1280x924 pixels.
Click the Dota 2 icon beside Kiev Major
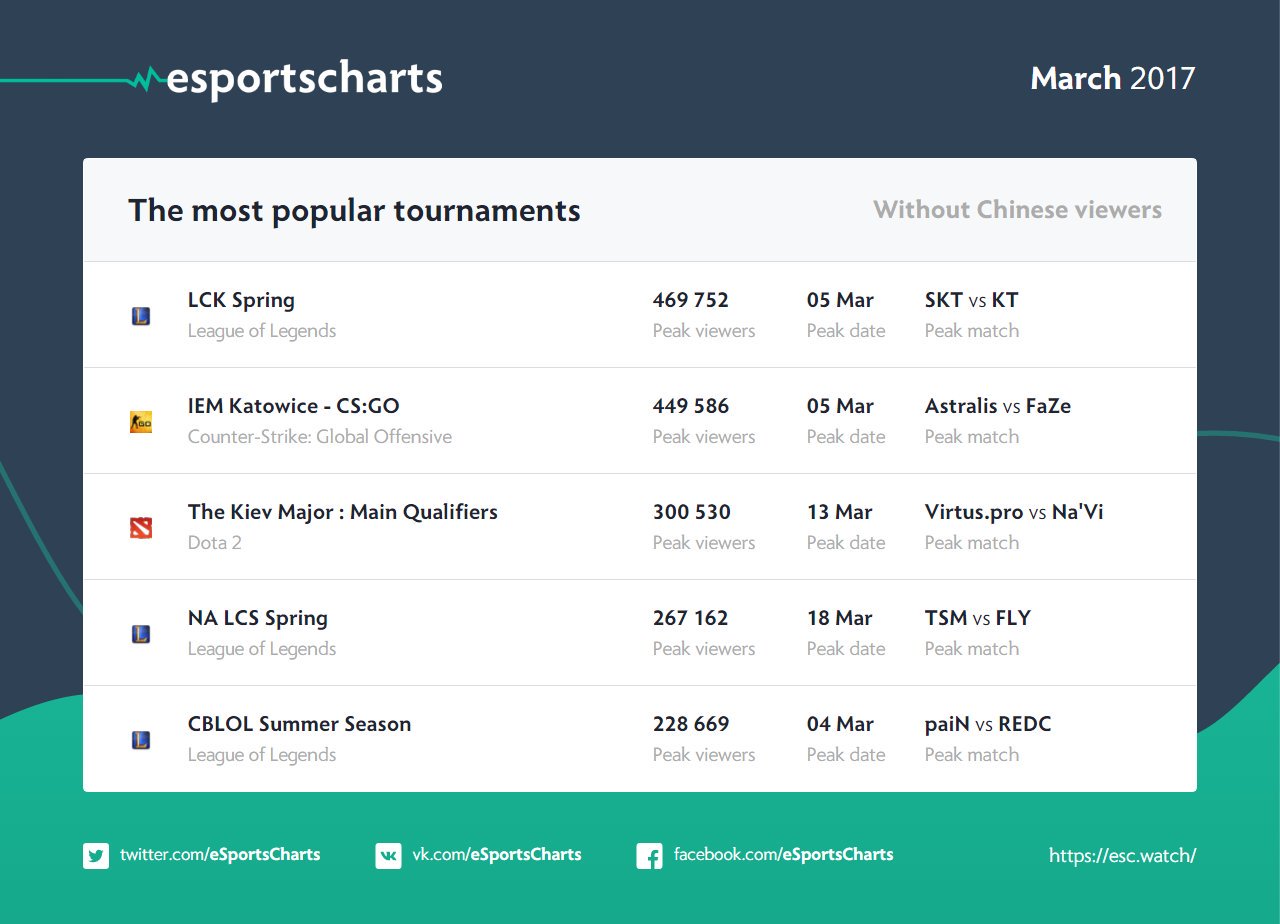[x=141, y=528]
